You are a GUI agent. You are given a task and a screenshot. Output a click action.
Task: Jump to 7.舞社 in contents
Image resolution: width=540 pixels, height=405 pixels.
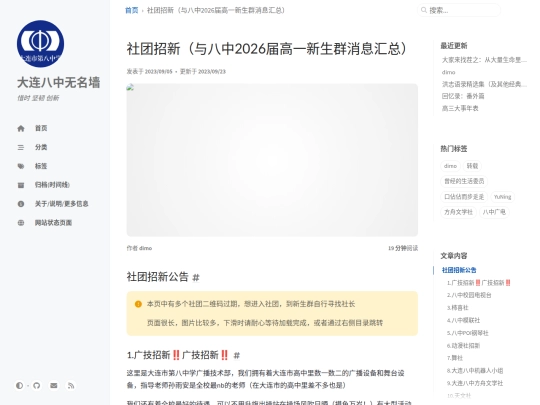click(x=455, y=358)
